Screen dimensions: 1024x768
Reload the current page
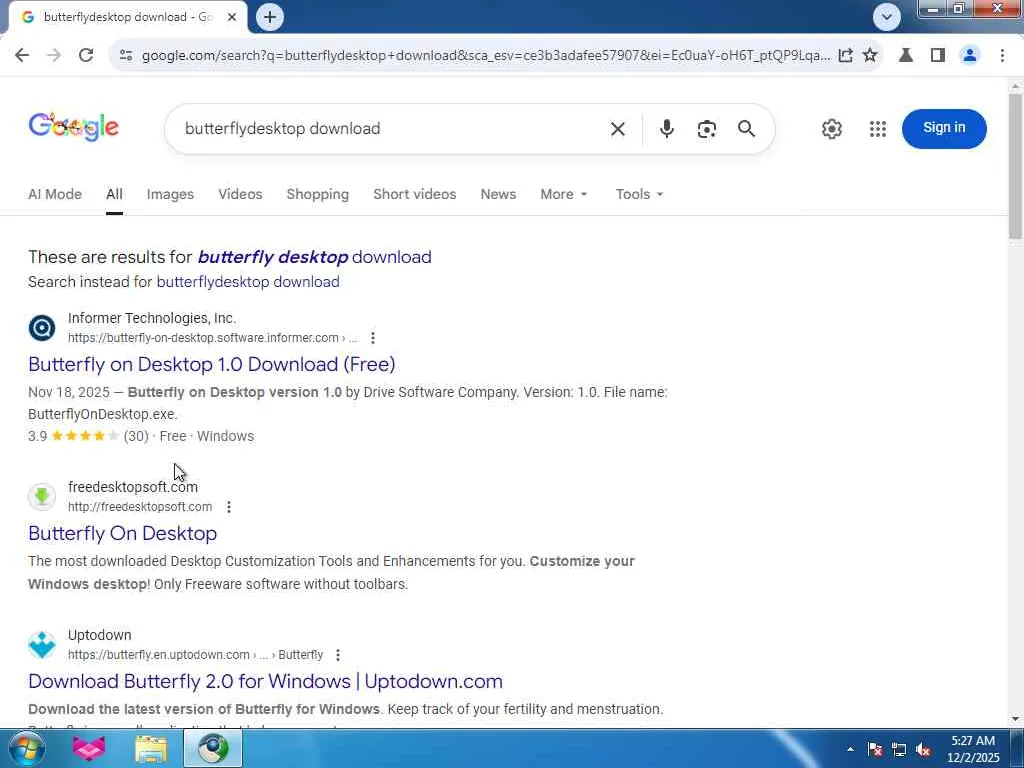[x=86, y=56]
